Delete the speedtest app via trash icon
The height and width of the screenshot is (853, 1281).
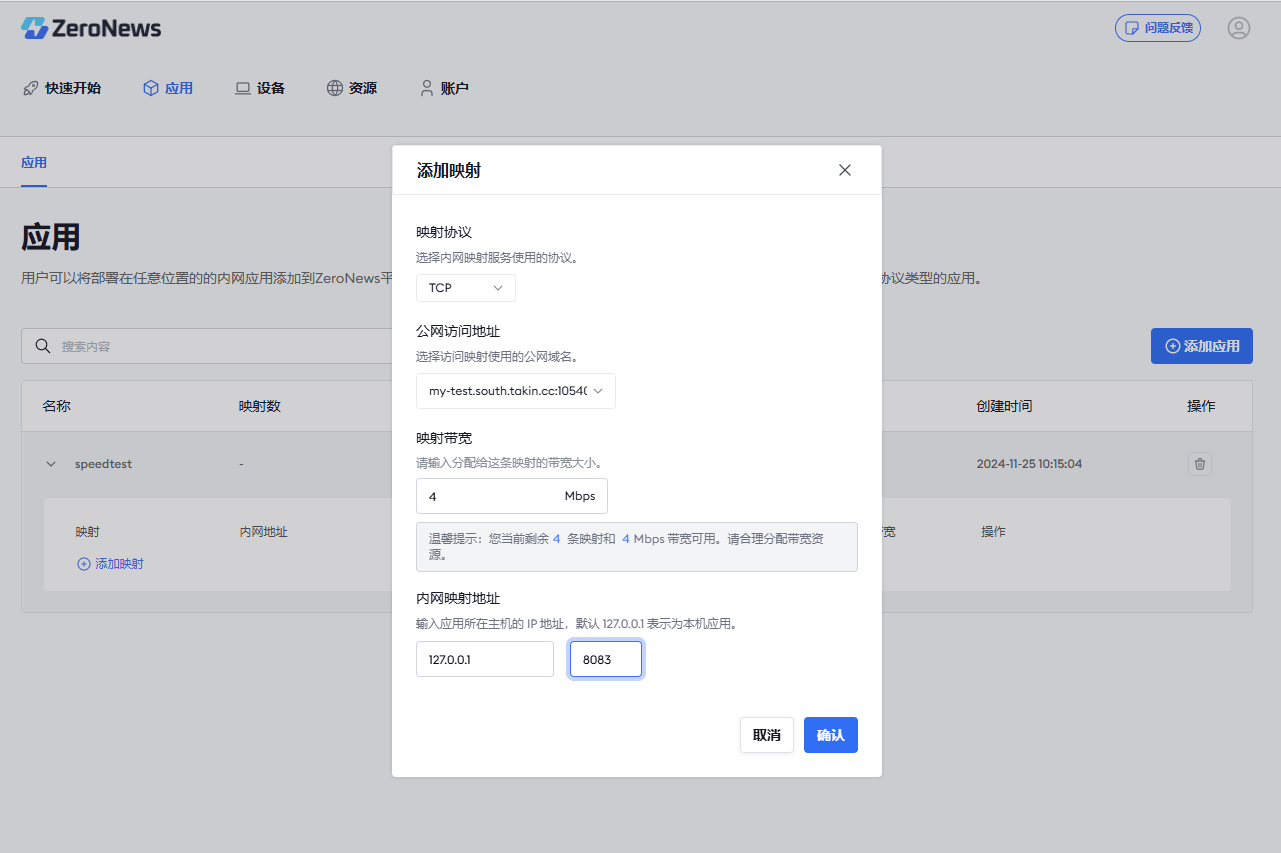pos(1200,463)
